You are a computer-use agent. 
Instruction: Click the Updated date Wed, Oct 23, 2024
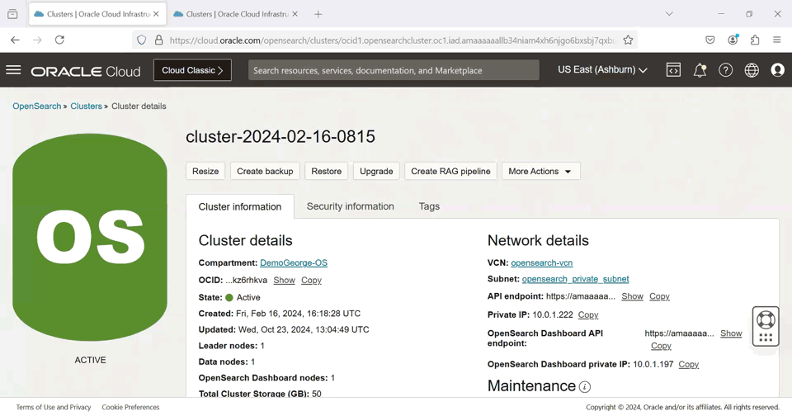coord(303,330)
